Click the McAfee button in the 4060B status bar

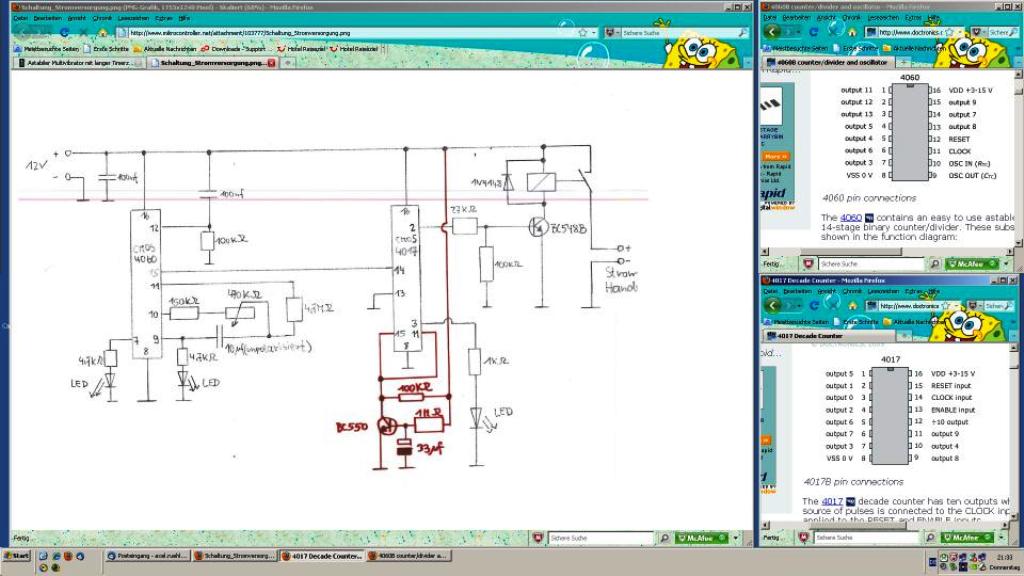(972, 264)
